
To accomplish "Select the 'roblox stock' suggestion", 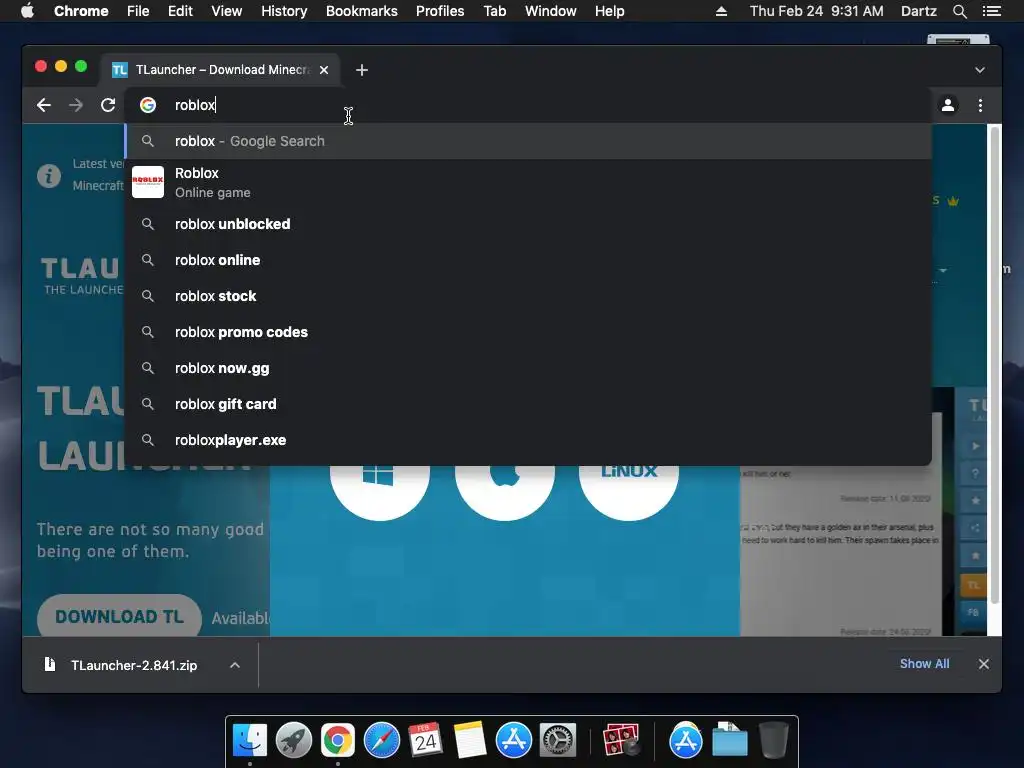I will point(528,296).
